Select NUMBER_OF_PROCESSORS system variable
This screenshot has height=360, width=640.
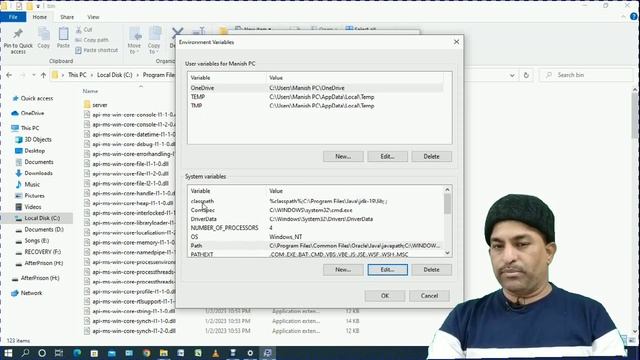click(x=316, y=228)
